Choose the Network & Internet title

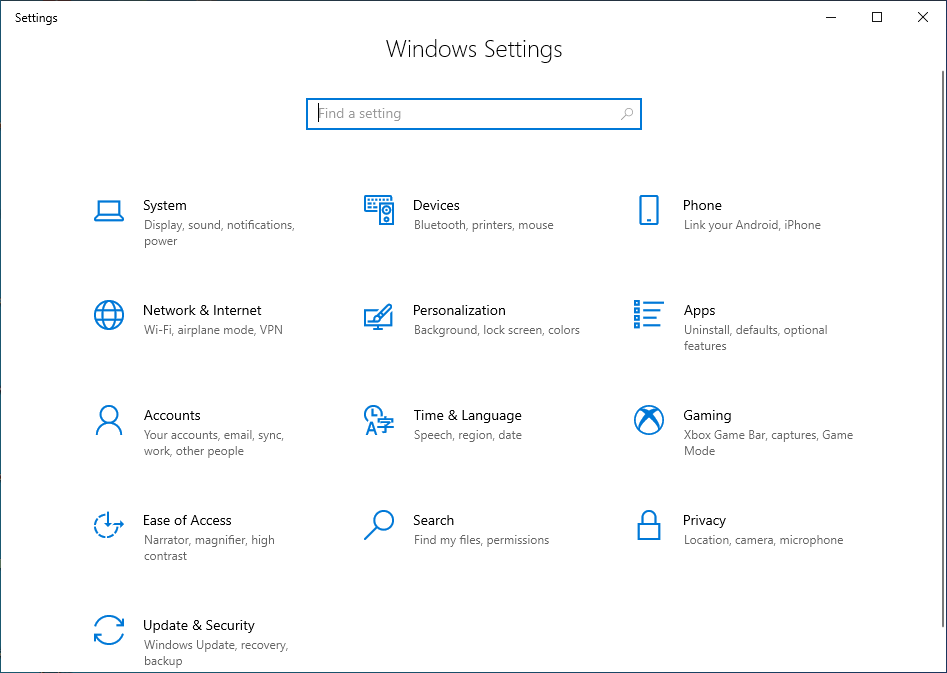tap(202, 311)
